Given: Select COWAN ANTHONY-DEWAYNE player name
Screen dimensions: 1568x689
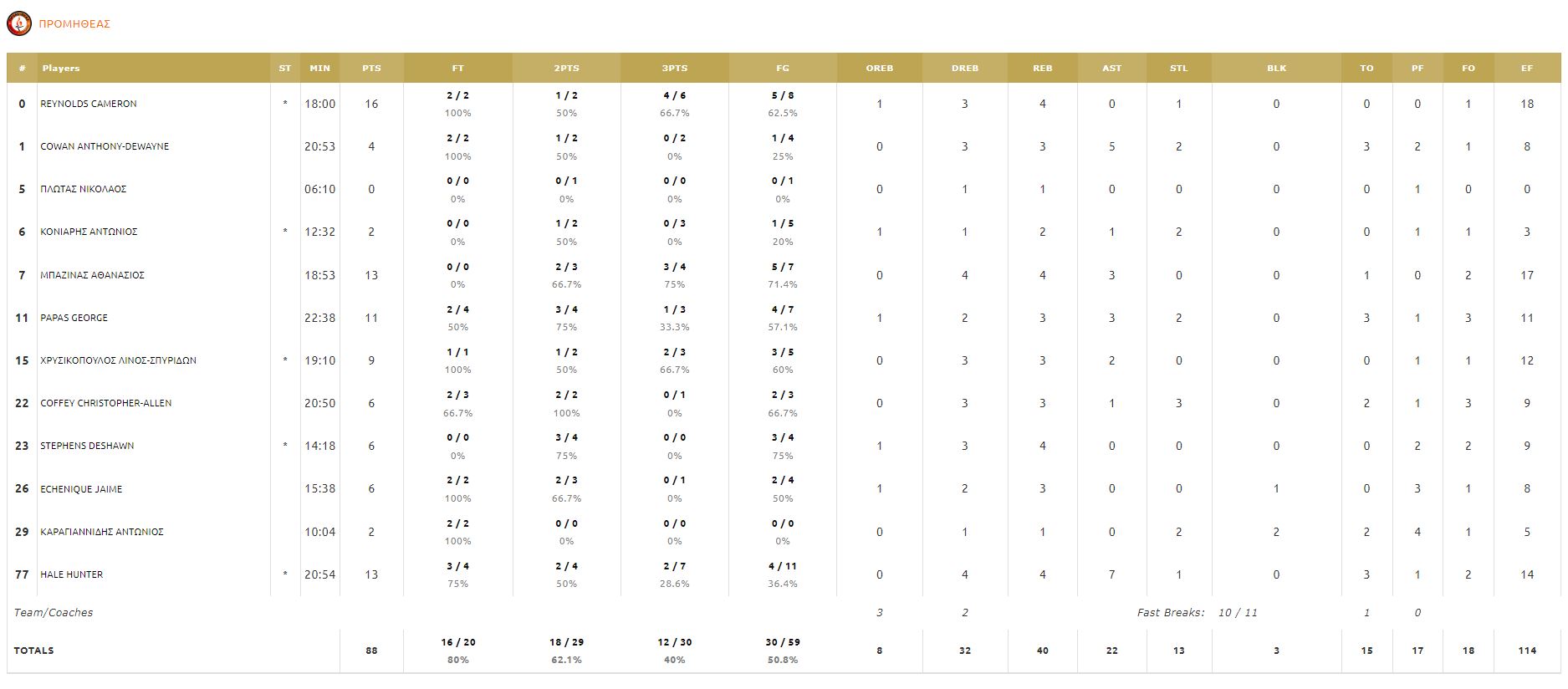Looking at the screenshot, I should click(105, 146).
